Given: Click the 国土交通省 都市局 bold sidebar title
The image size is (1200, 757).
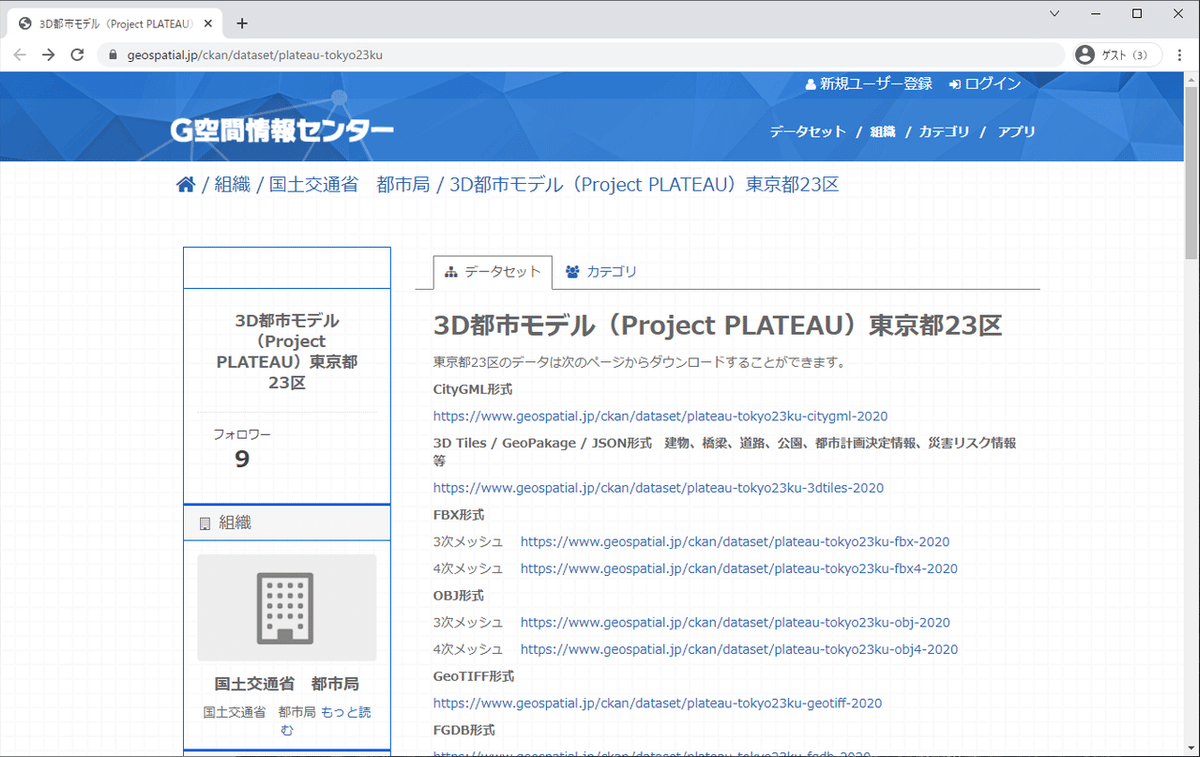Looking at the screenshot, I should tap(287, 684).
